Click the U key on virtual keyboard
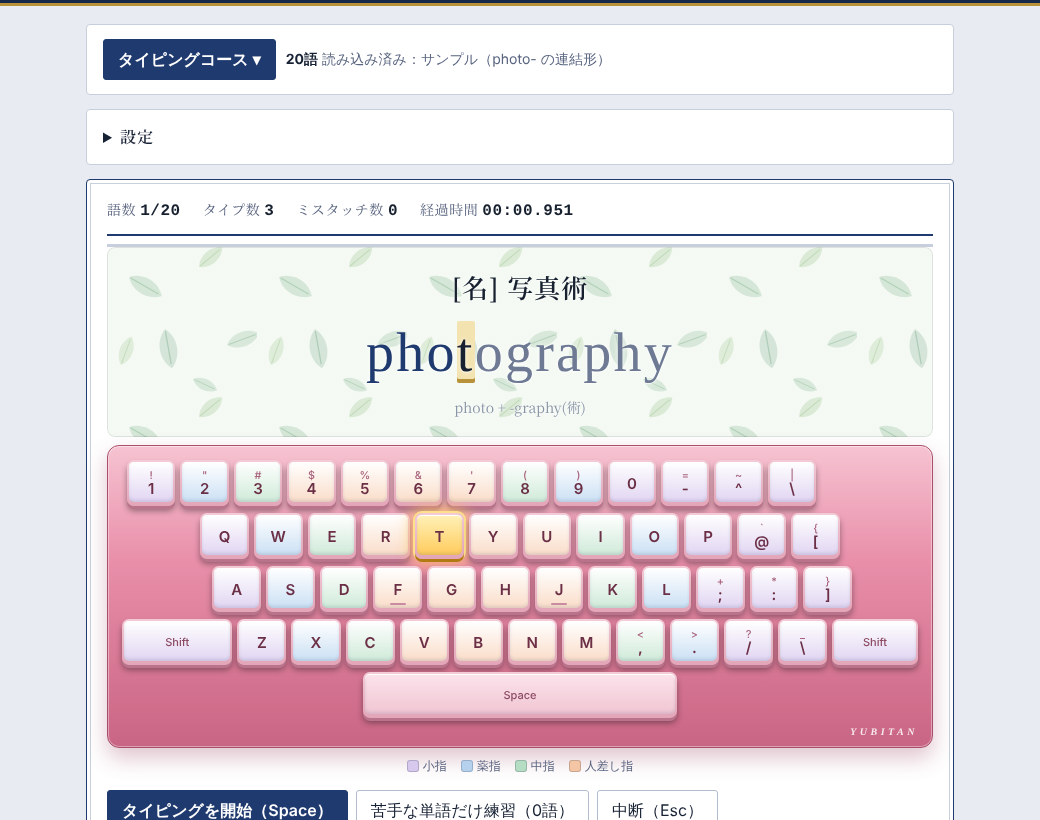This screenshot has width=1040, height=820. tap(547, 536)
